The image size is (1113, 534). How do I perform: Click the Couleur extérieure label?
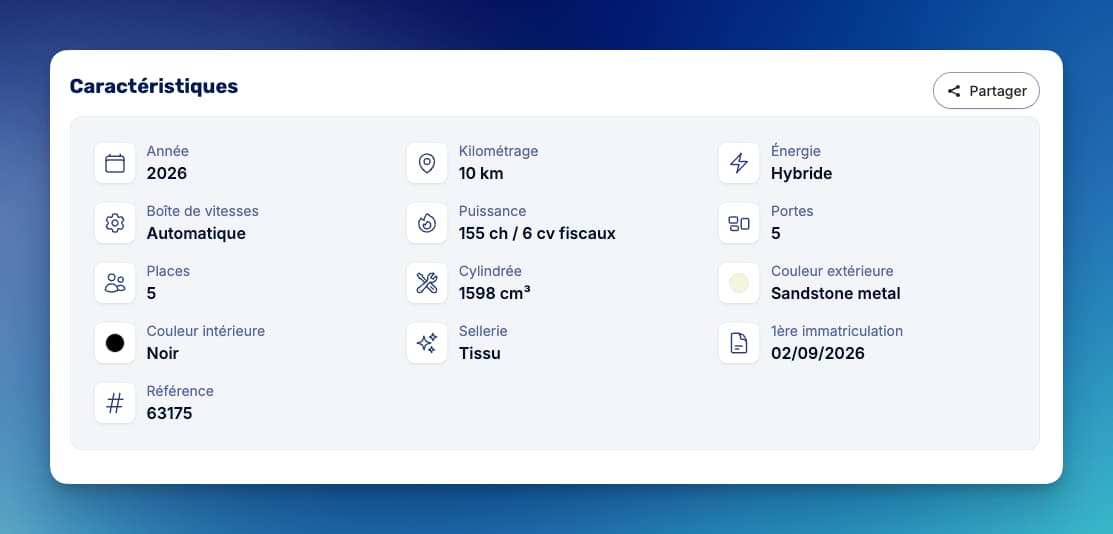[x=832, y=271]
